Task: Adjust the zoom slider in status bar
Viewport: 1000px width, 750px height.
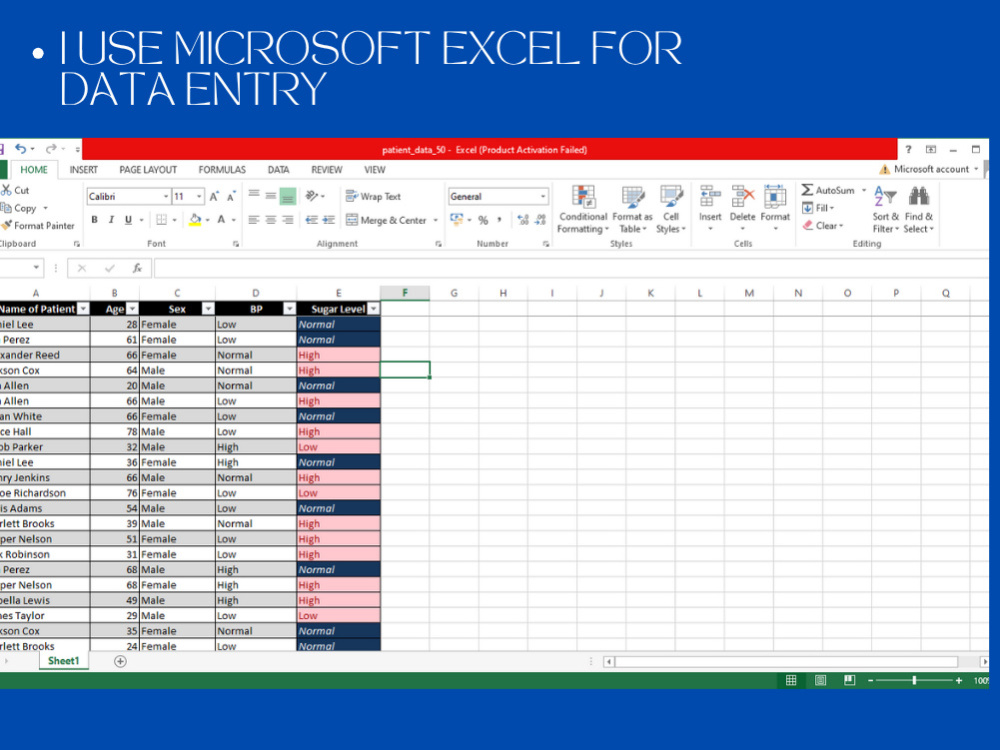Action: (914, 680)
